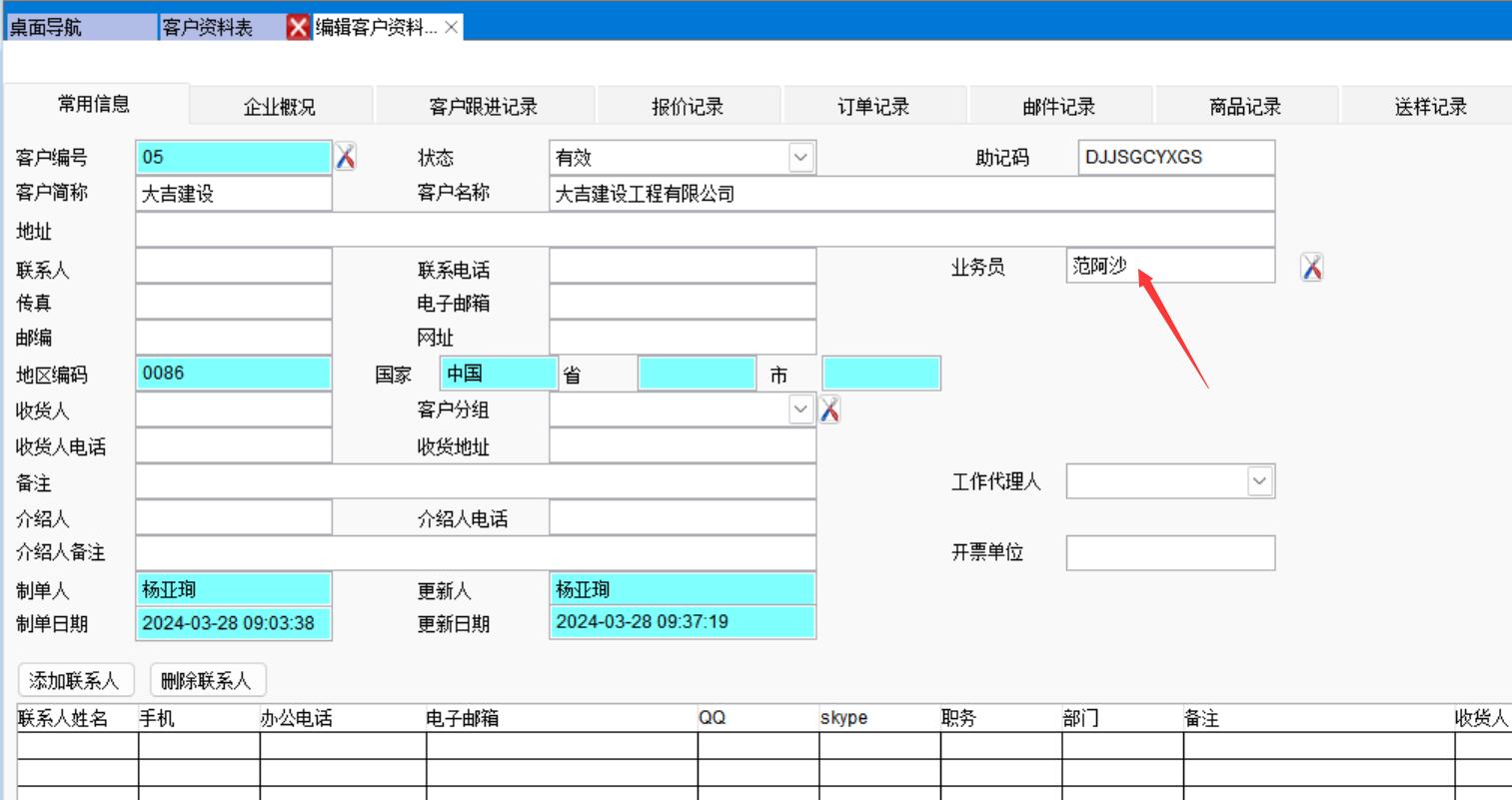Open the 客户分组 dropdown
Screen dimensions: 1512x800
coord(800,409)
